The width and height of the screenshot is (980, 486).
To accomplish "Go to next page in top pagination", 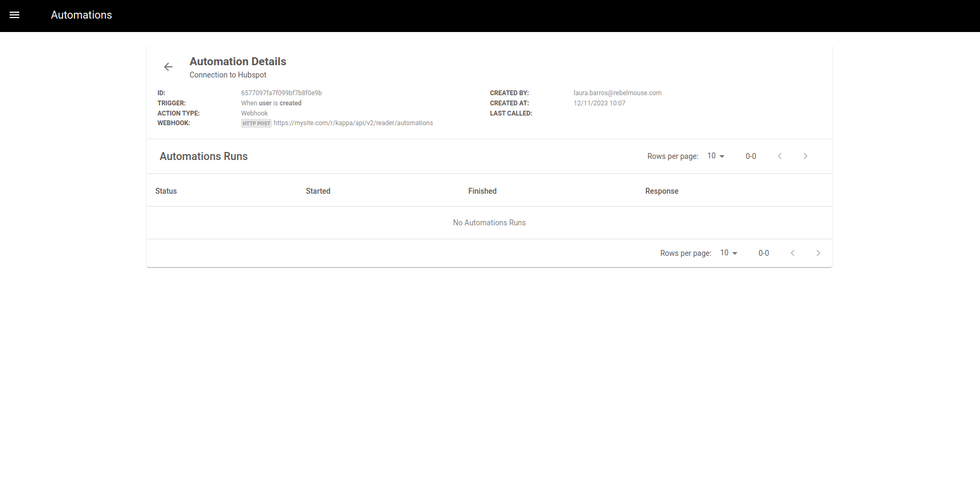I will tap(805, 156).
